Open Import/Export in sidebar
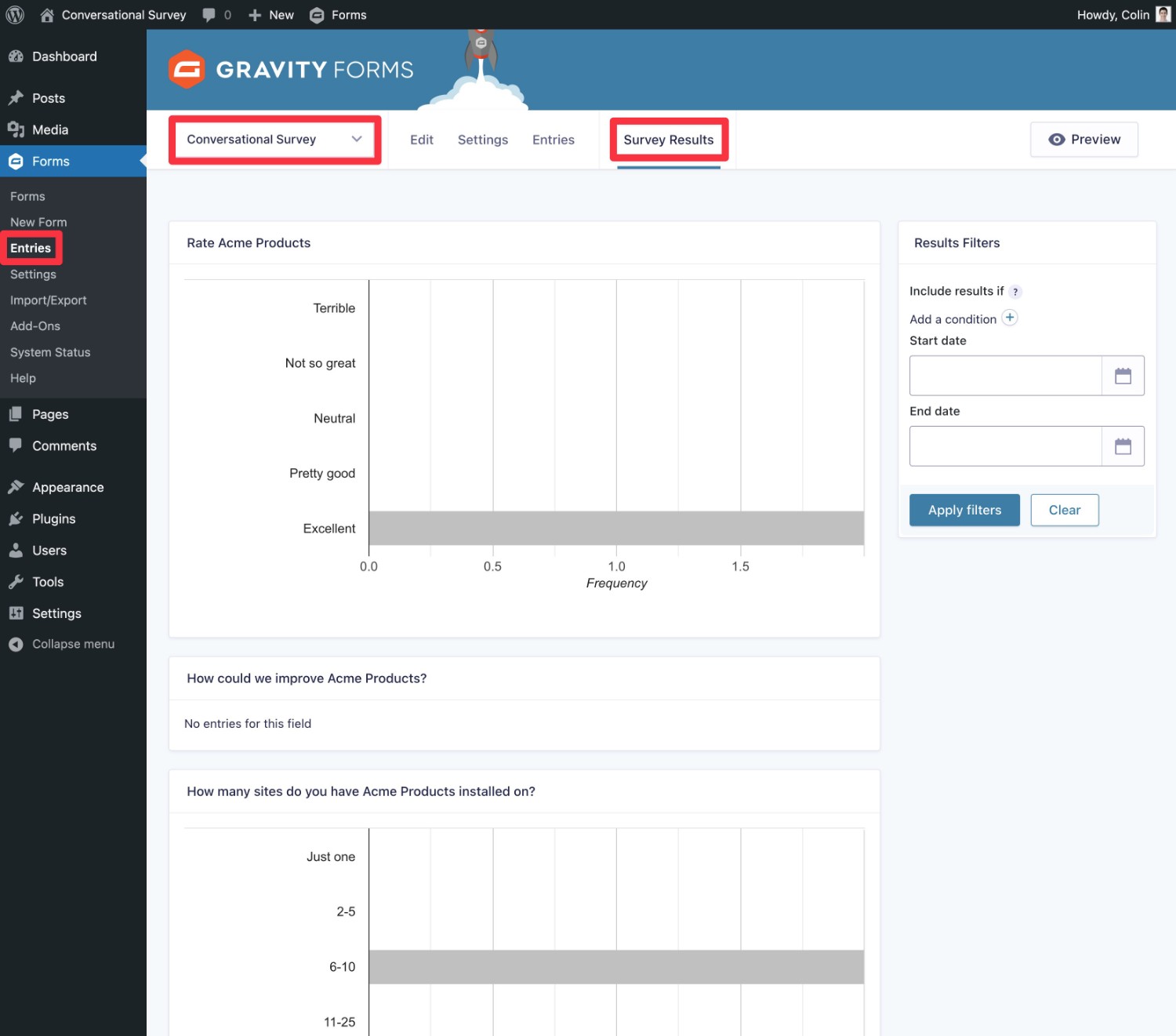Viewport: 1176px width, 1036px height. (49, 300)
